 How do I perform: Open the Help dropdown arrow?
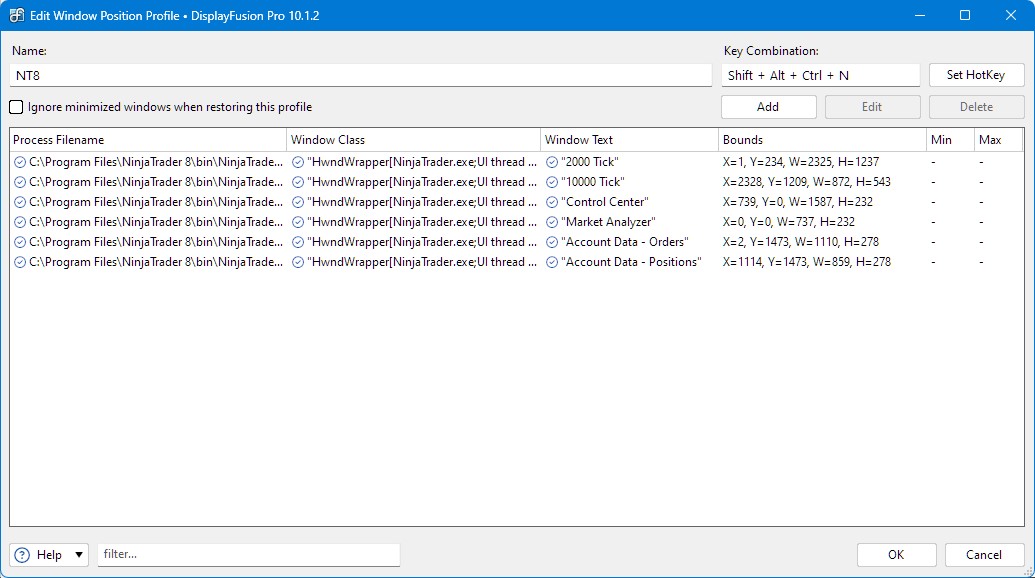tap(79, 555)
